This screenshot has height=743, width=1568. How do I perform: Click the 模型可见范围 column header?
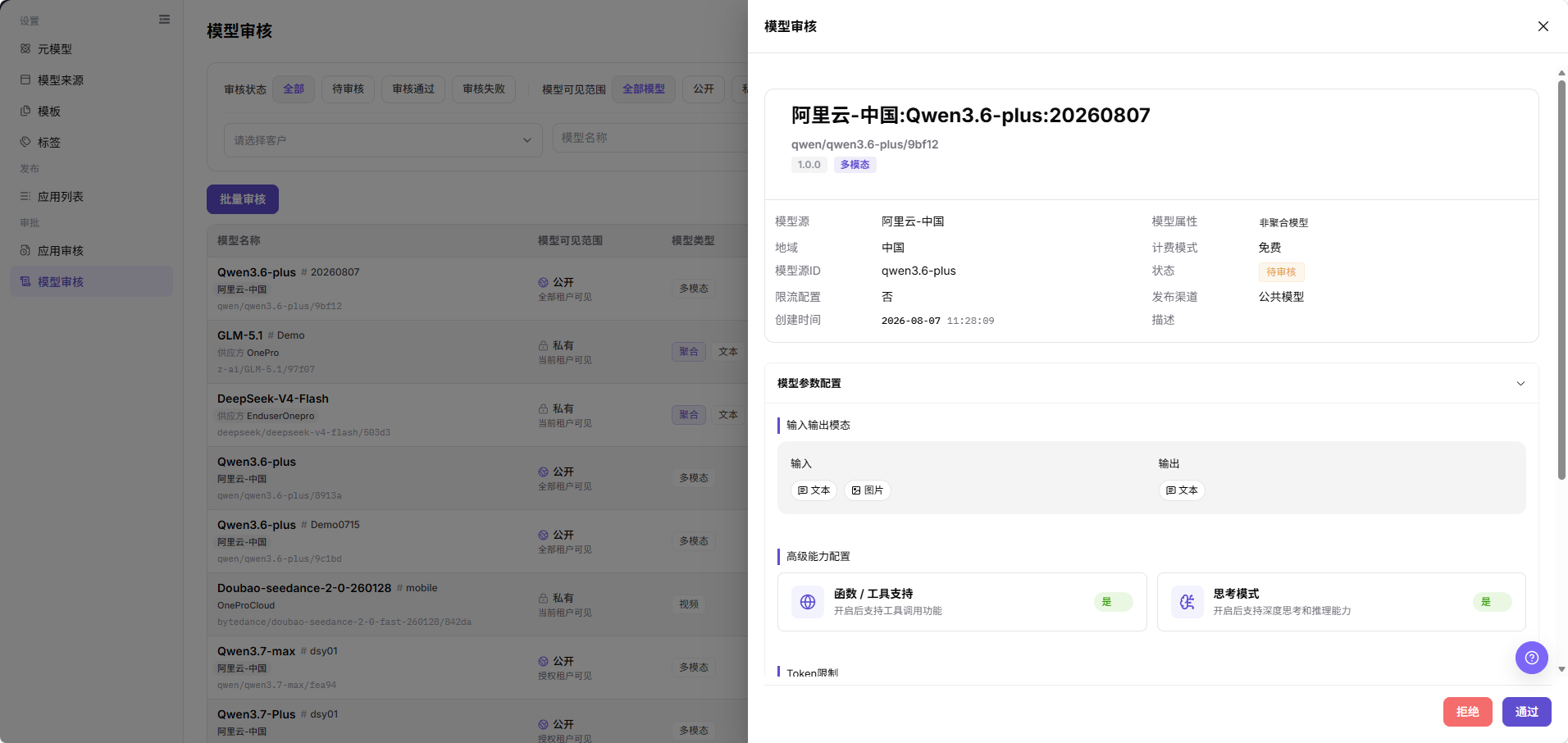[x=570, y=240]
